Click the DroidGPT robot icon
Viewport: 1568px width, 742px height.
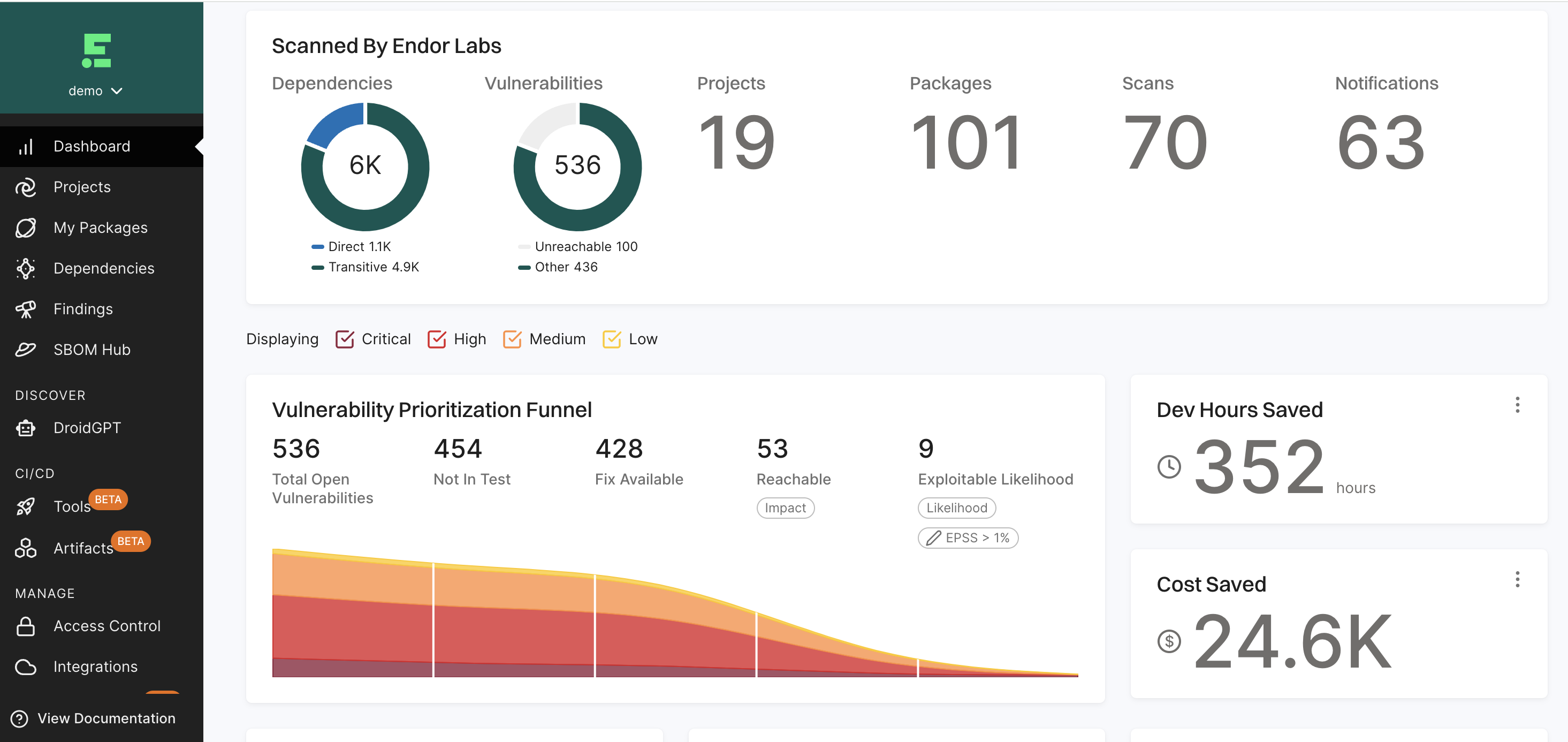26,428
